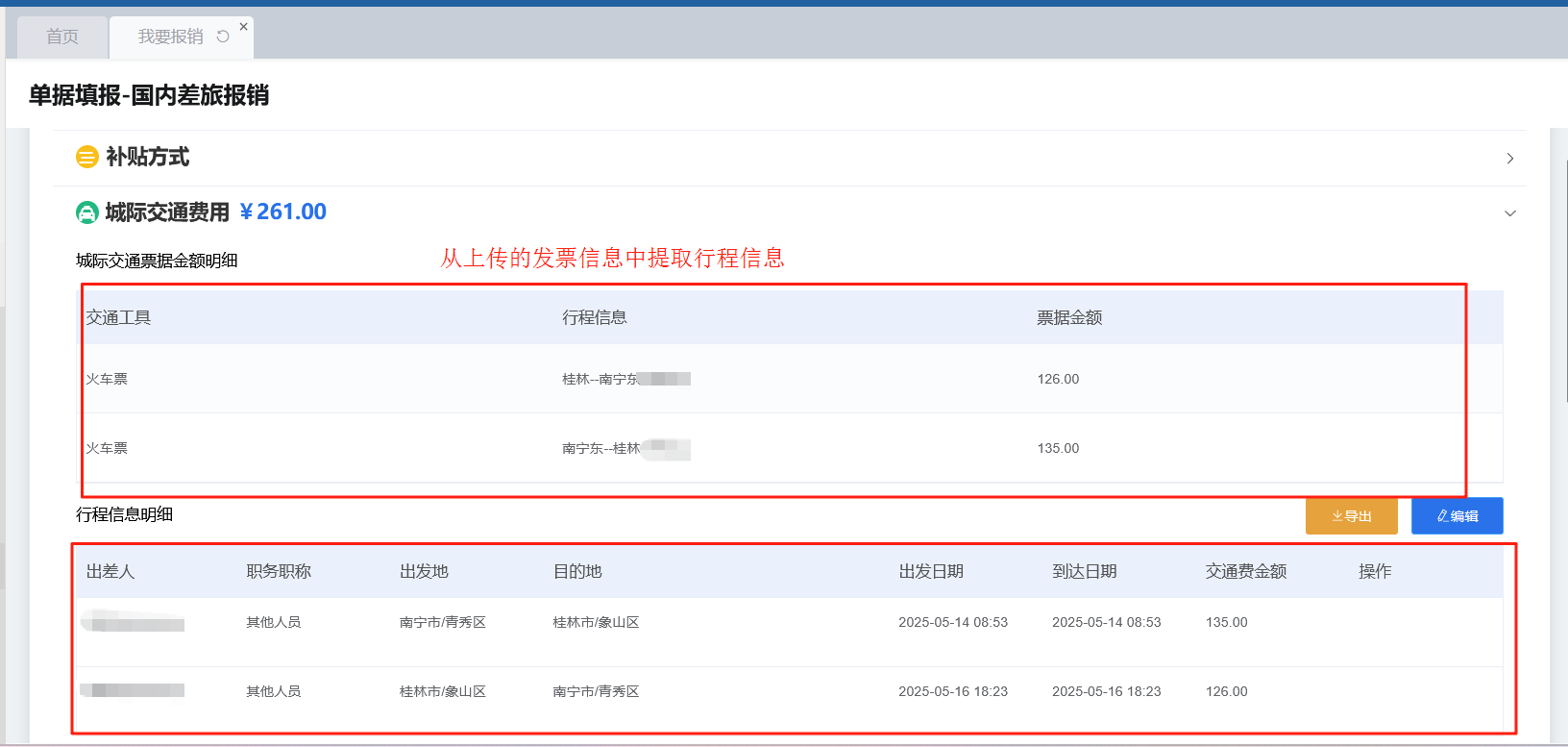The image size is (1568, 747).
Task: Collapse the 城际交通费用 section chevron
Action: pyautogui.click(x=1510, y=213)
